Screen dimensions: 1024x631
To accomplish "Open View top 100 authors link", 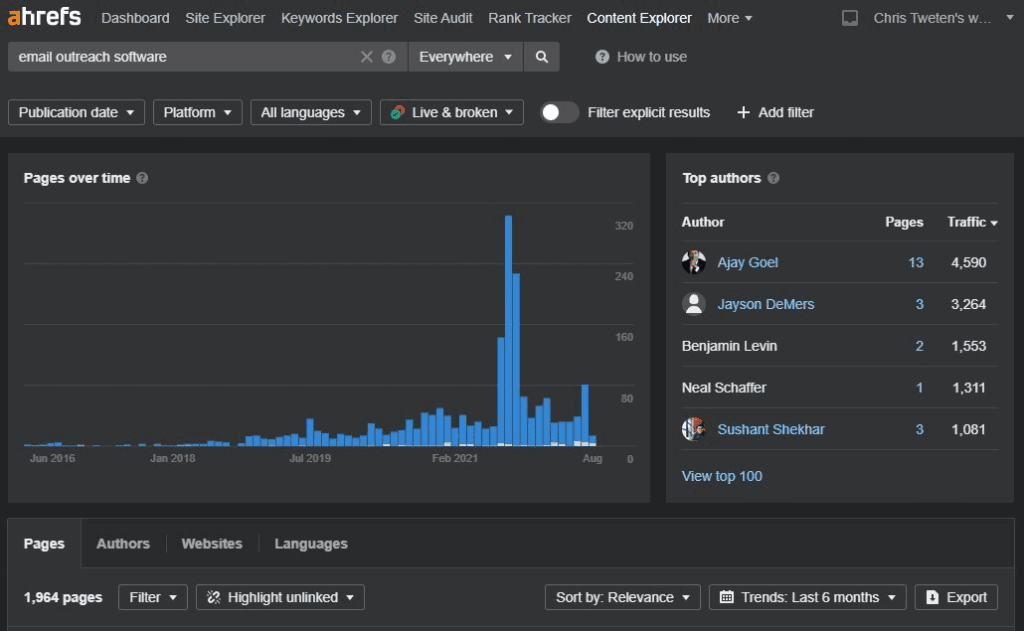I will pos(722,476).
